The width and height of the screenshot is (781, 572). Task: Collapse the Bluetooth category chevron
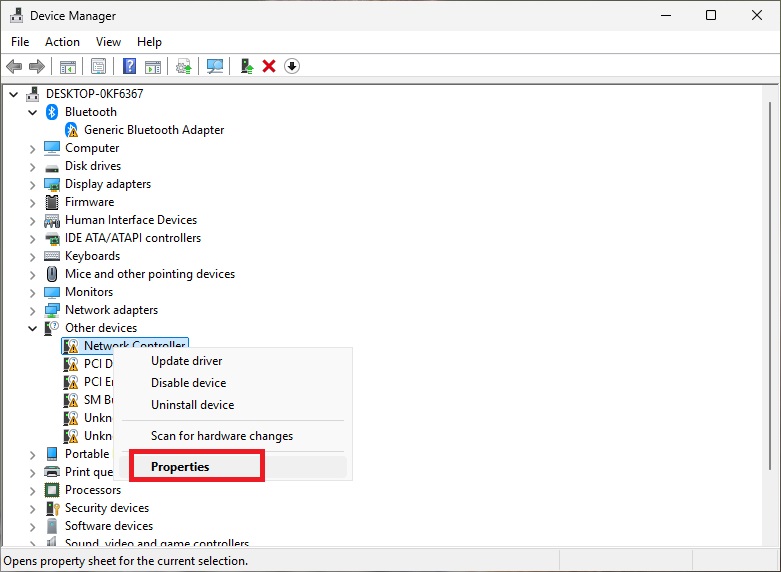pyautogui.click(x=33, y=112)
